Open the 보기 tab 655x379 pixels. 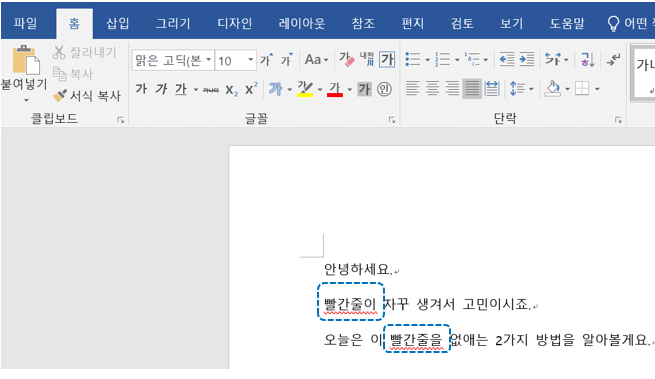[512, 23]
